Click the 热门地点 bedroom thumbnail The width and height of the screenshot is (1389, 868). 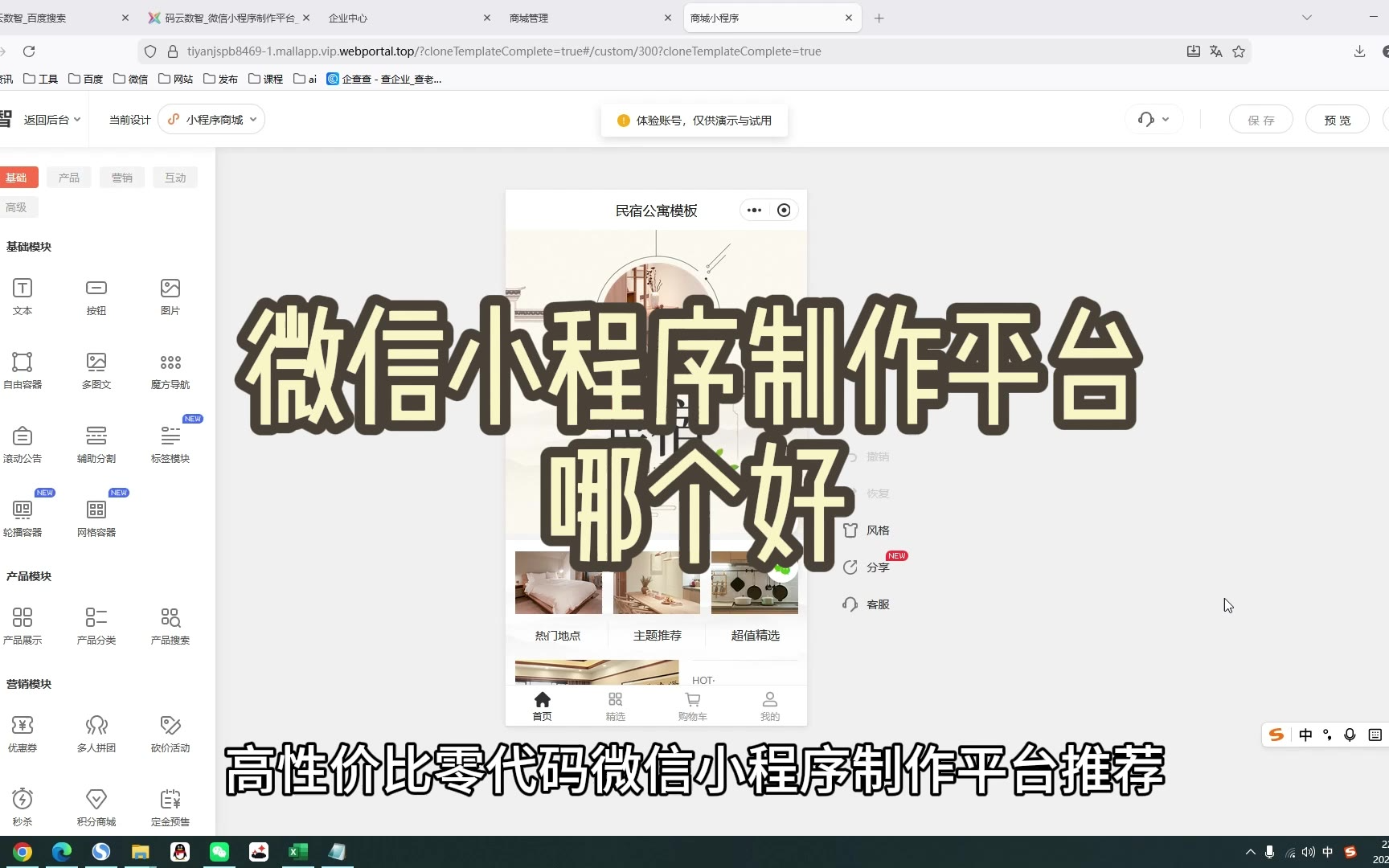coord(558,583)
